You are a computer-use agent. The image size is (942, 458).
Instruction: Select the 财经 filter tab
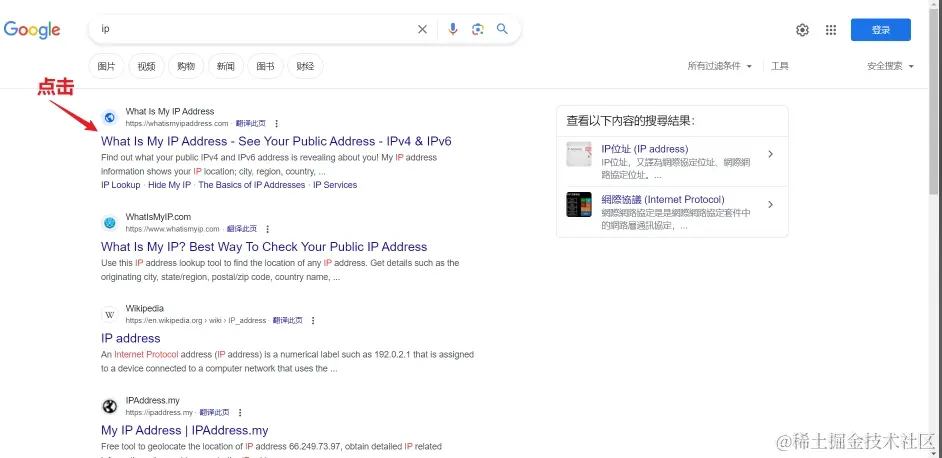[305, 66]
